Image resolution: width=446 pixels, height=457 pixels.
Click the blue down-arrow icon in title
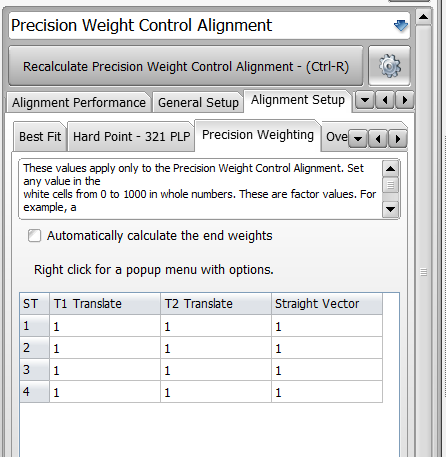pyautogui.click(x=401, y=26)
